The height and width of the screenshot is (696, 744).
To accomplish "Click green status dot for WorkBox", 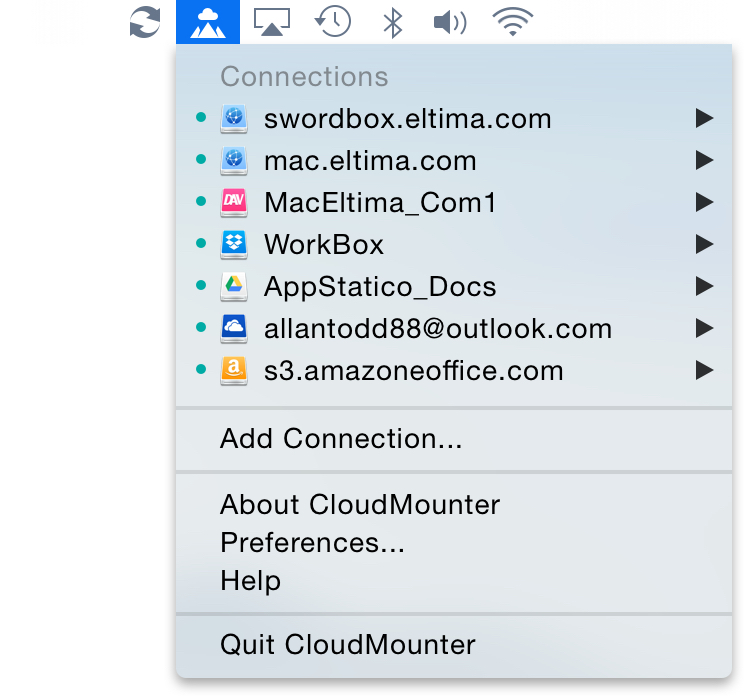I will tap(201, 243).
